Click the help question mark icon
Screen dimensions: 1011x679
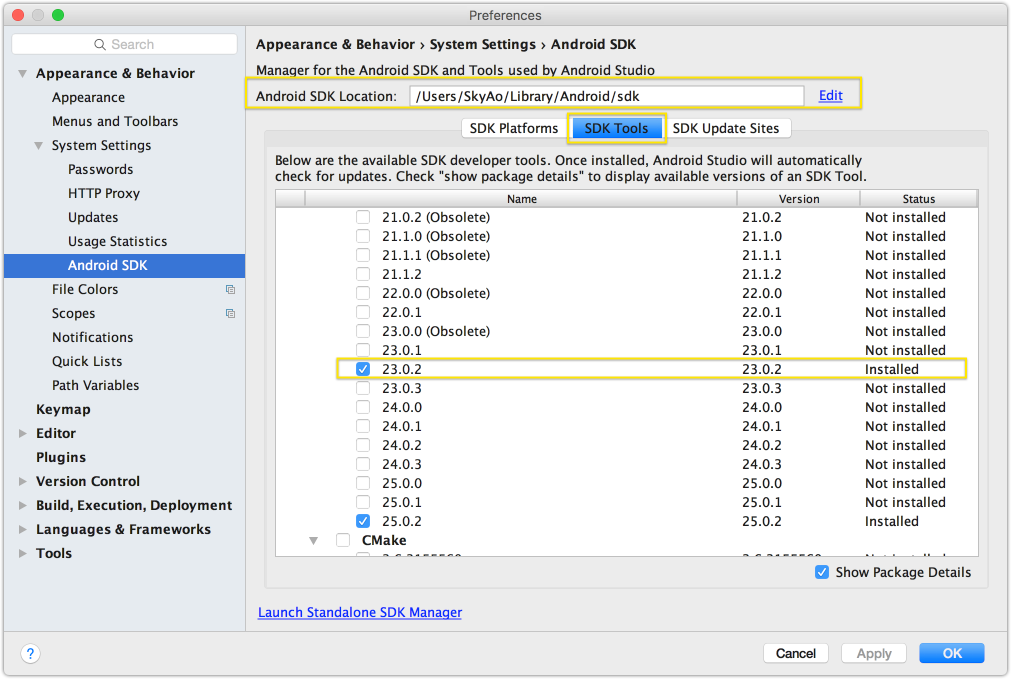[30, 653]
